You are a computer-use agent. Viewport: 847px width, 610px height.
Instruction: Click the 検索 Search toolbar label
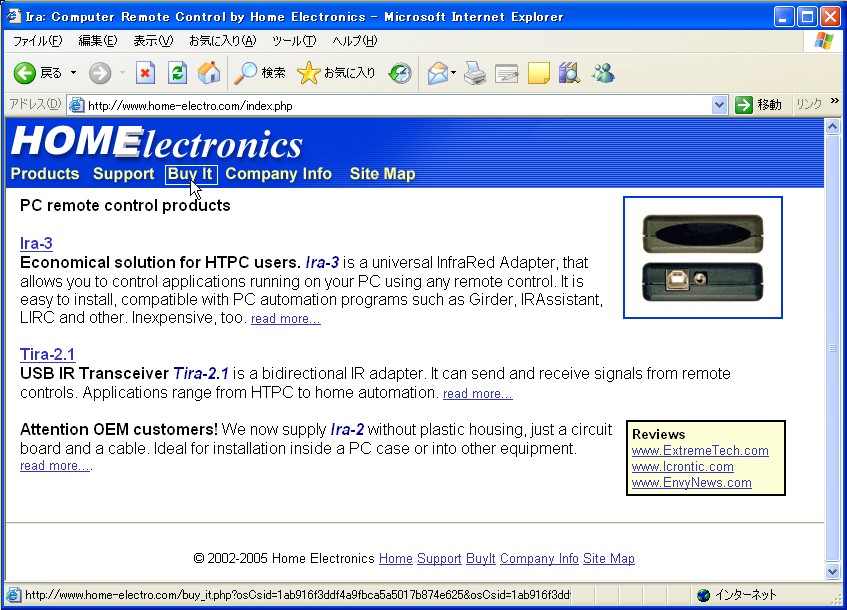click(x=273, y=73)
